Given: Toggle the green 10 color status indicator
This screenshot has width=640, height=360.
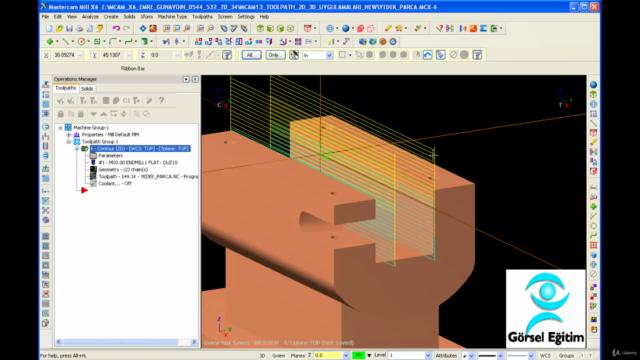Looking at the screenshot, I should [358, 356].
